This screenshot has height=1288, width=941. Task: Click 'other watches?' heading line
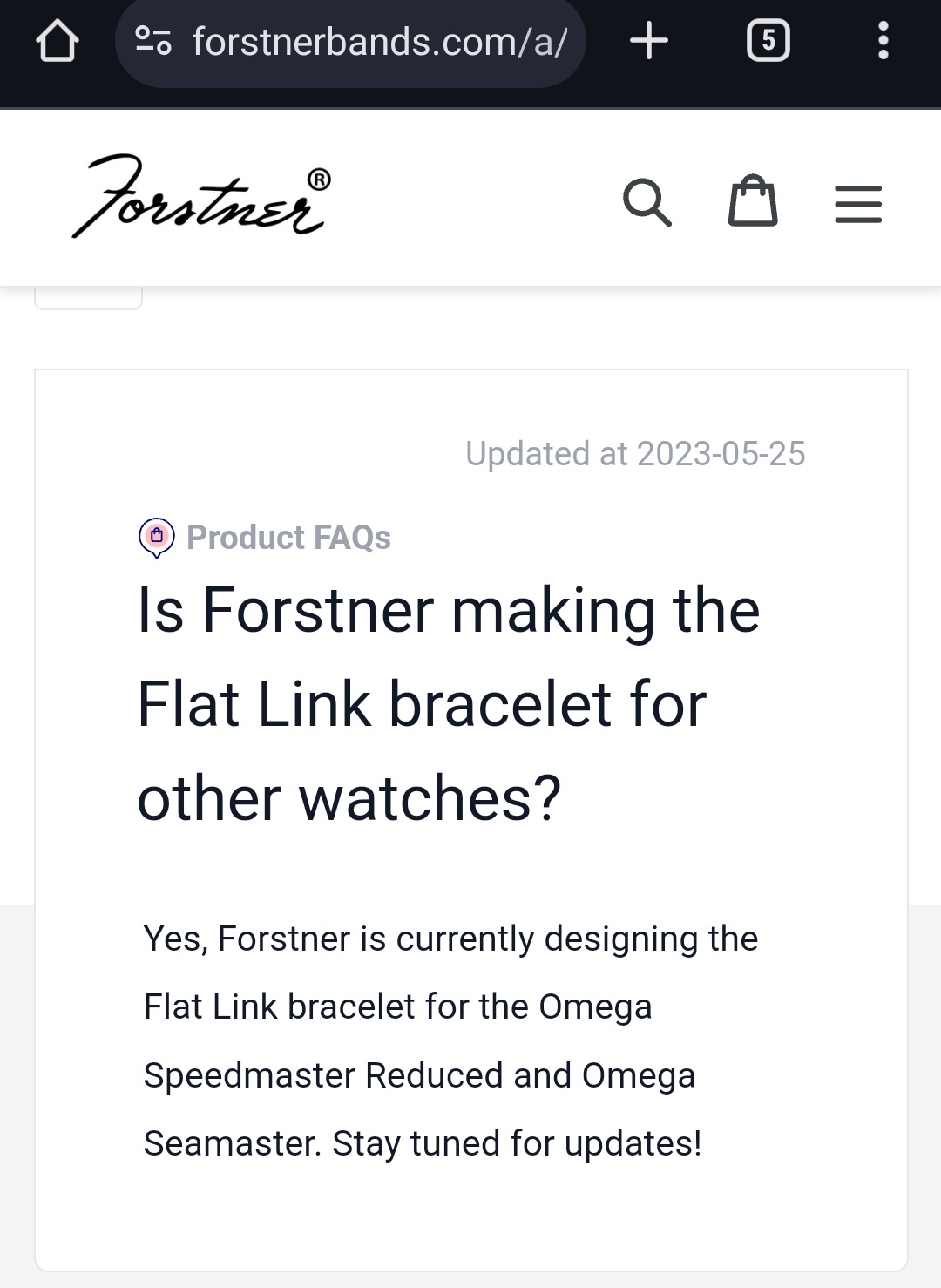[x=349, y=797]
